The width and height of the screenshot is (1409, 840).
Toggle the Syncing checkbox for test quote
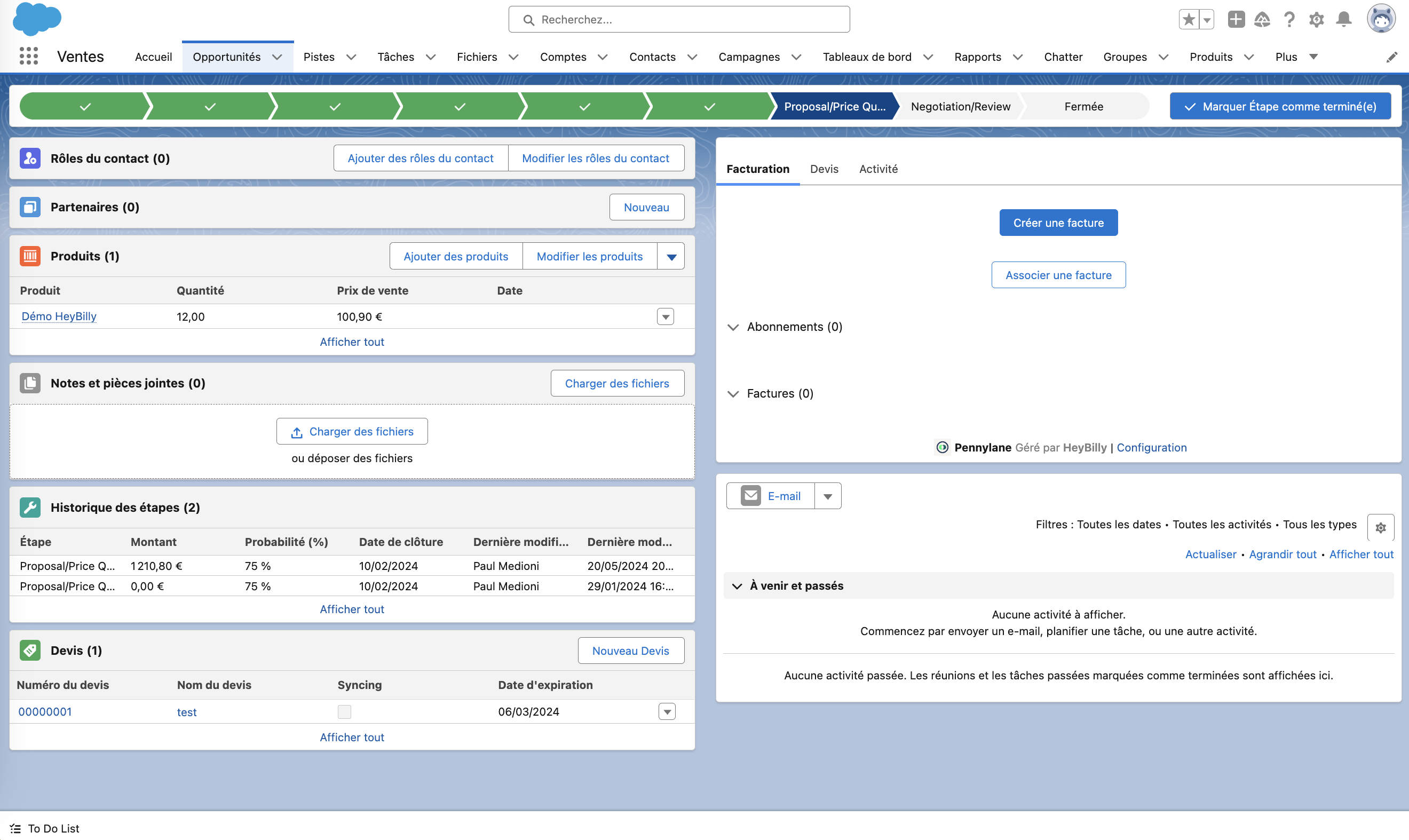point(344,711)
